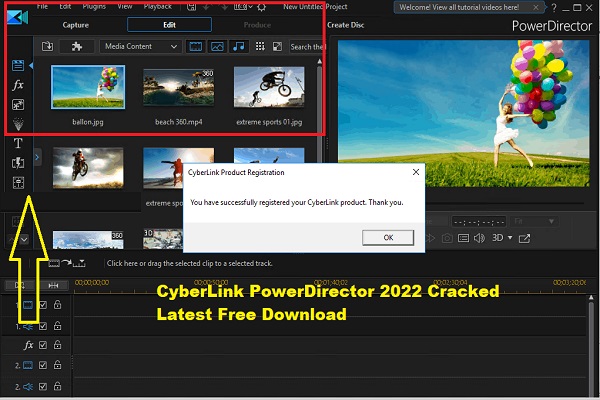Open the Audio Mixing Room icon

pyautogui.click(x=18, y=183)
